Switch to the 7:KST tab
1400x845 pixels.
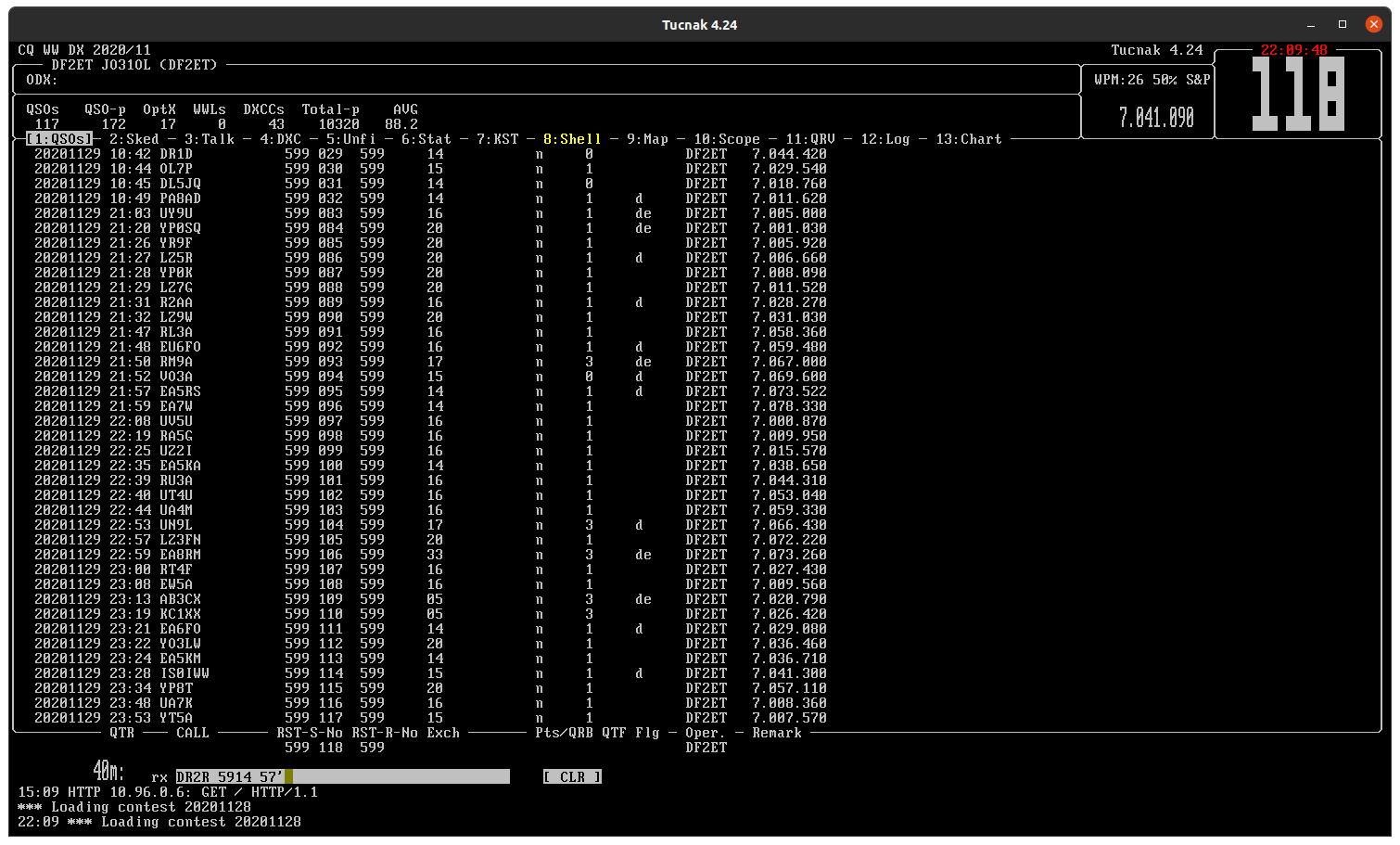(498, 139)
